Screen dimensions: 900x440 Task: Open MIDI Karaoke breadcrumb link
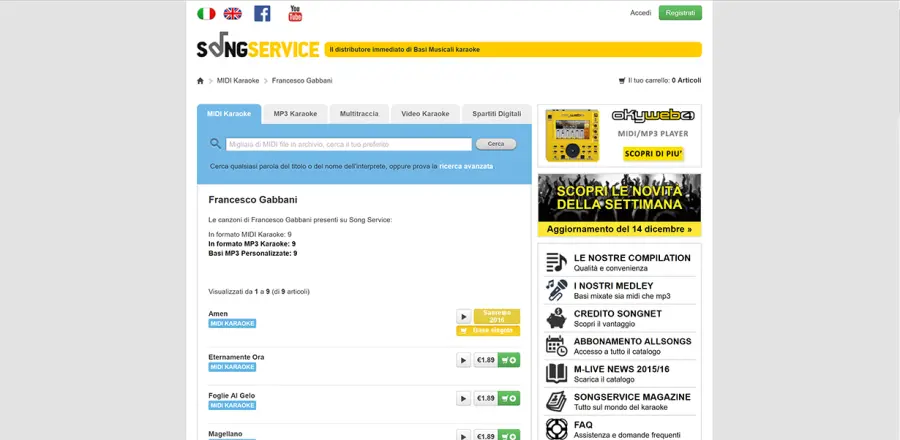click(x=238, y=81)
